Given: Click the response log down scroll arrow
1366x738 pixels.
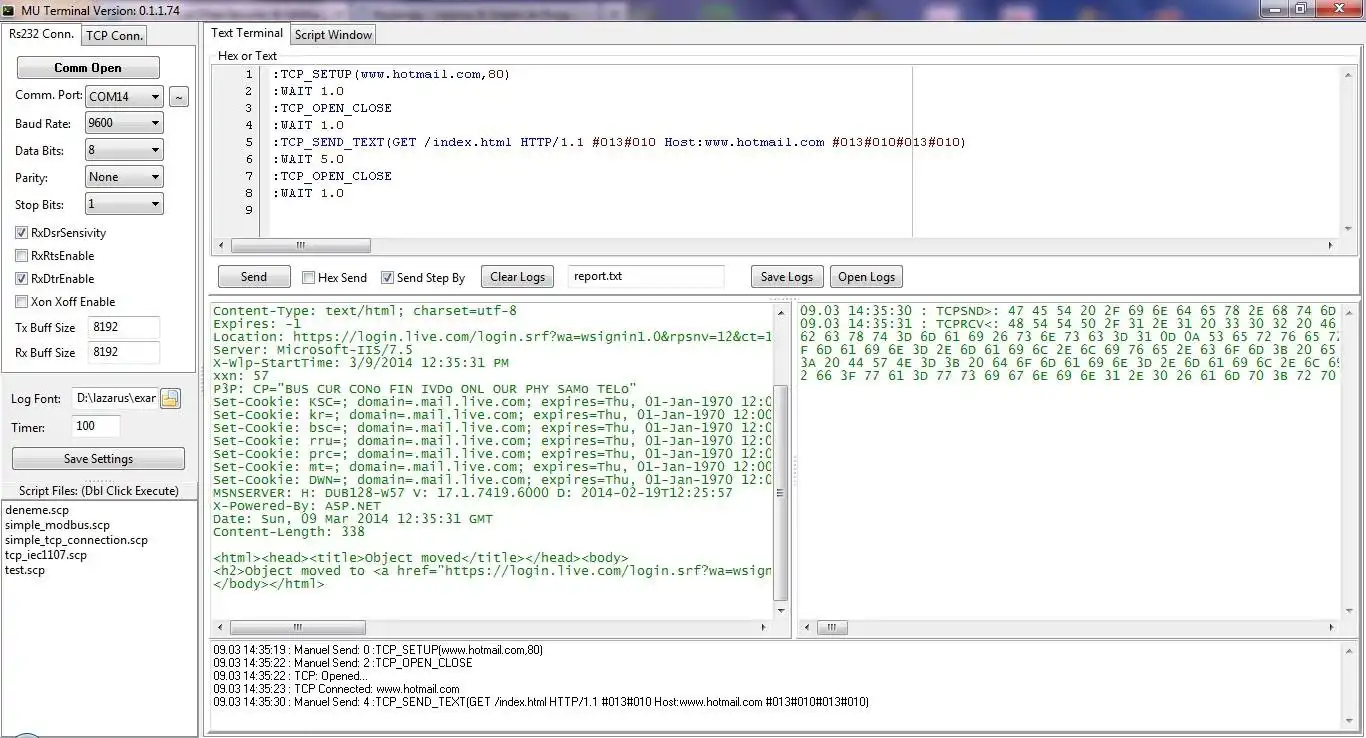Looking at the screenshot, I should coord(781,609).
